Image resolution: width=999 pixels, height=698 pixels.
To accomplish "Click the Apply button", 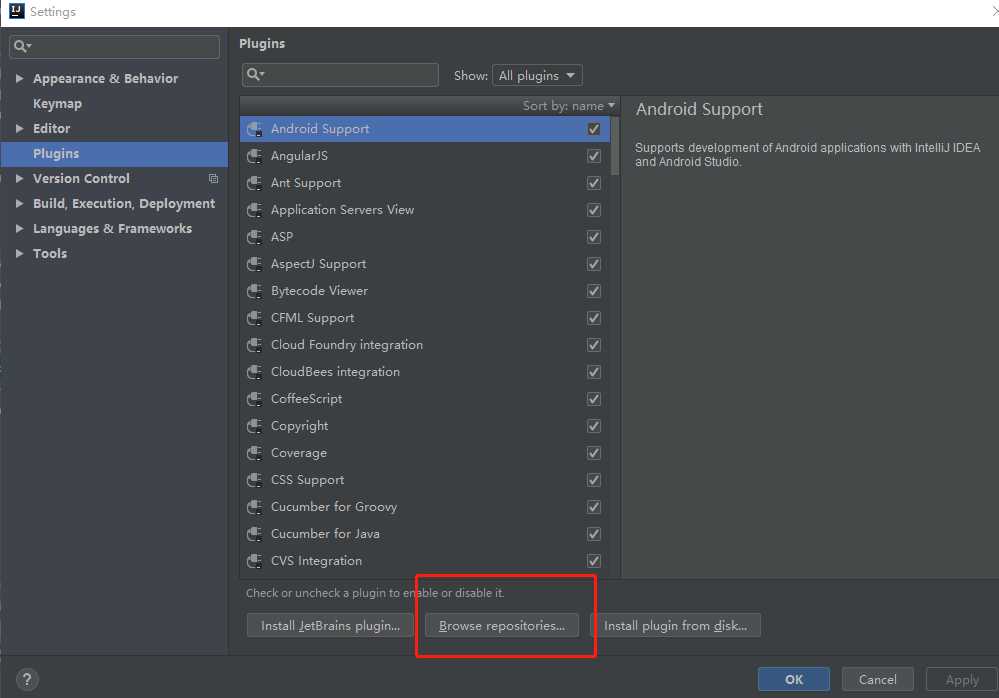I will click(x=962, y=680).
